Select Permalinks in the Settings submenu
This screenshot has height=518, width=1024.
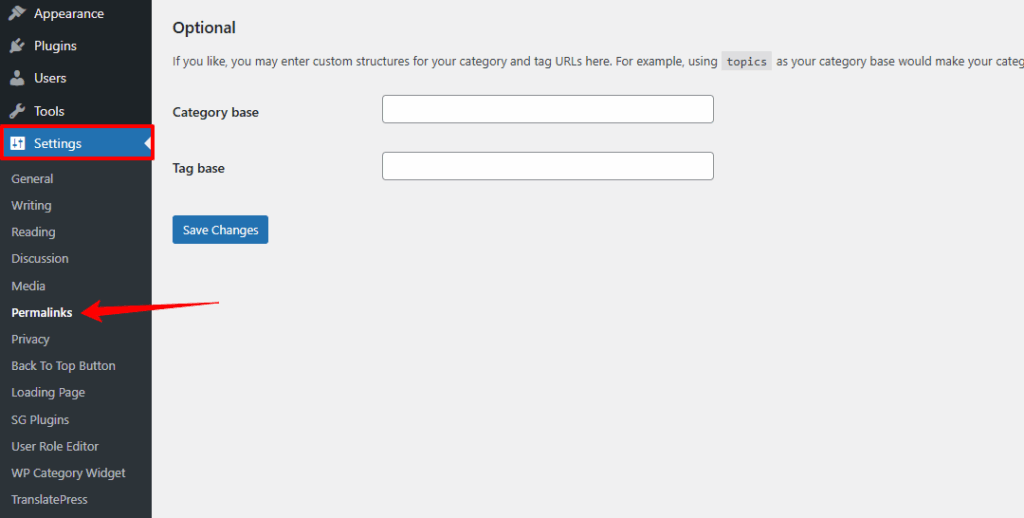click(x=42, y=313)
